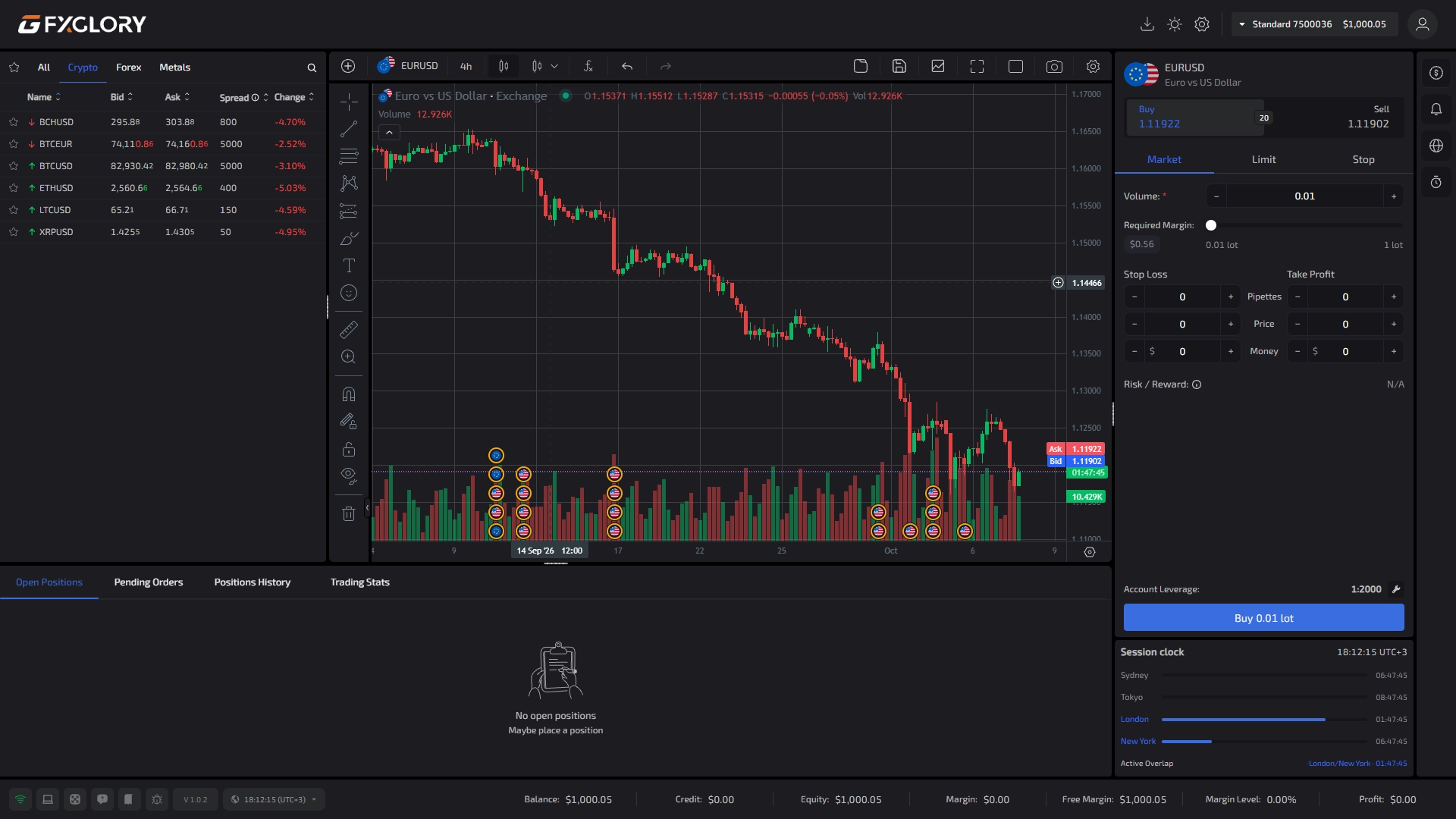Screen dimensions: 1456x819
Task: Select the Limit order tab
Action: [x=1263, y=159]
